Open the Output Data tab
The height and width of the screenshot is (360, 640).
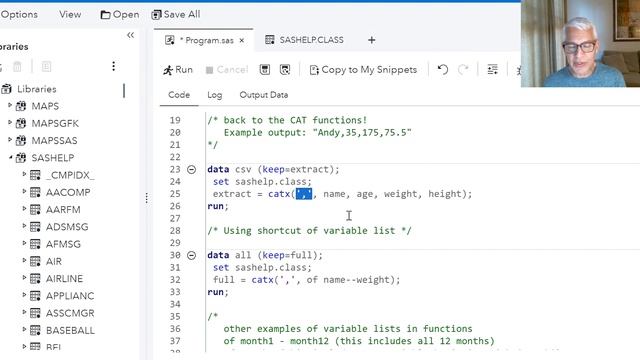[264, 95]
